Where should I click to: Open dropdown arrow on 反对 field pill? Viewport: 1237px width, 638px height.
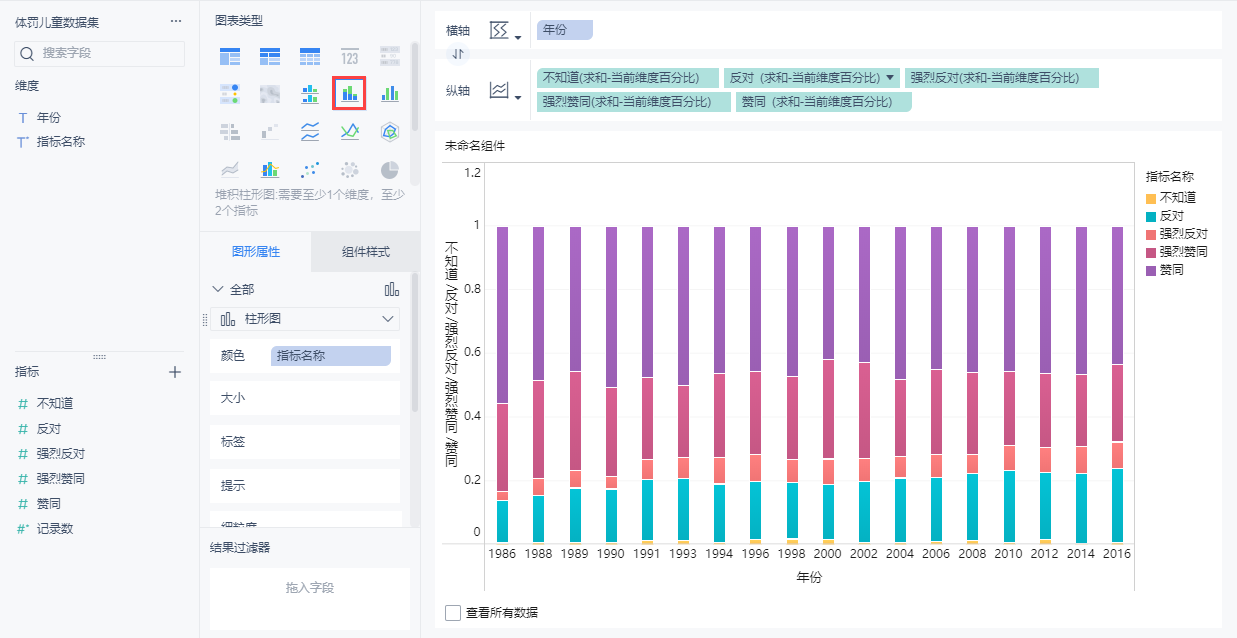pyautogui.click(x=890, y=78)
